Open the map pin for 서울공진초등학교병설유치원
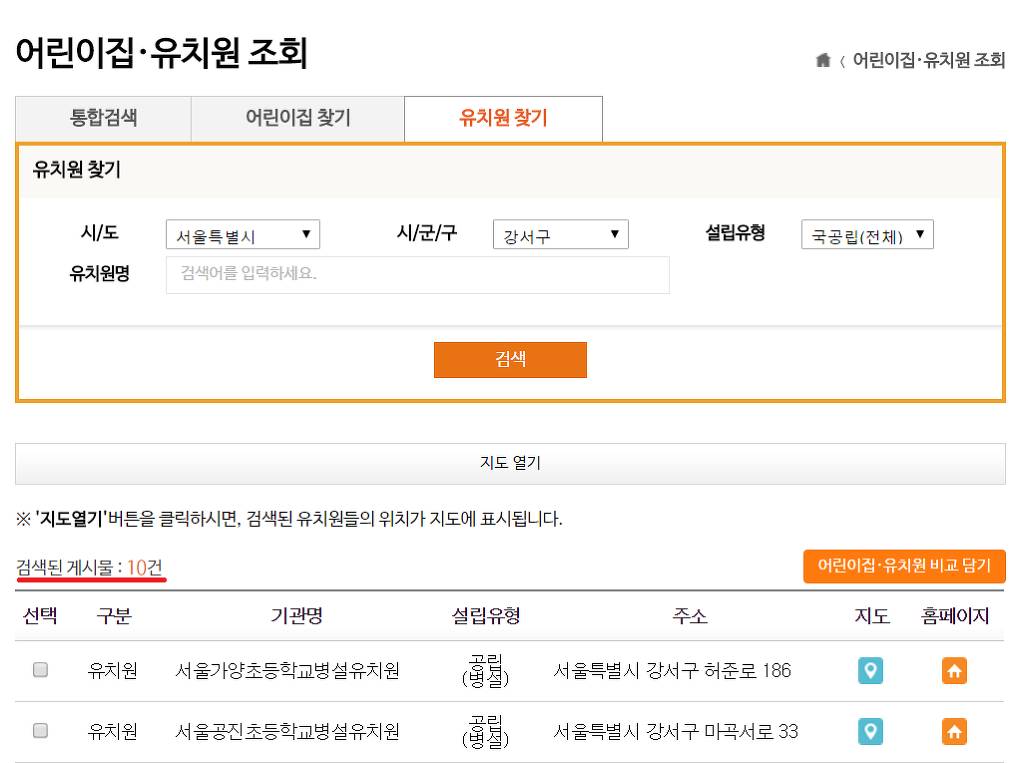Image resolution: width=1024 pixels, height=763 pixels. pos(871,731)
